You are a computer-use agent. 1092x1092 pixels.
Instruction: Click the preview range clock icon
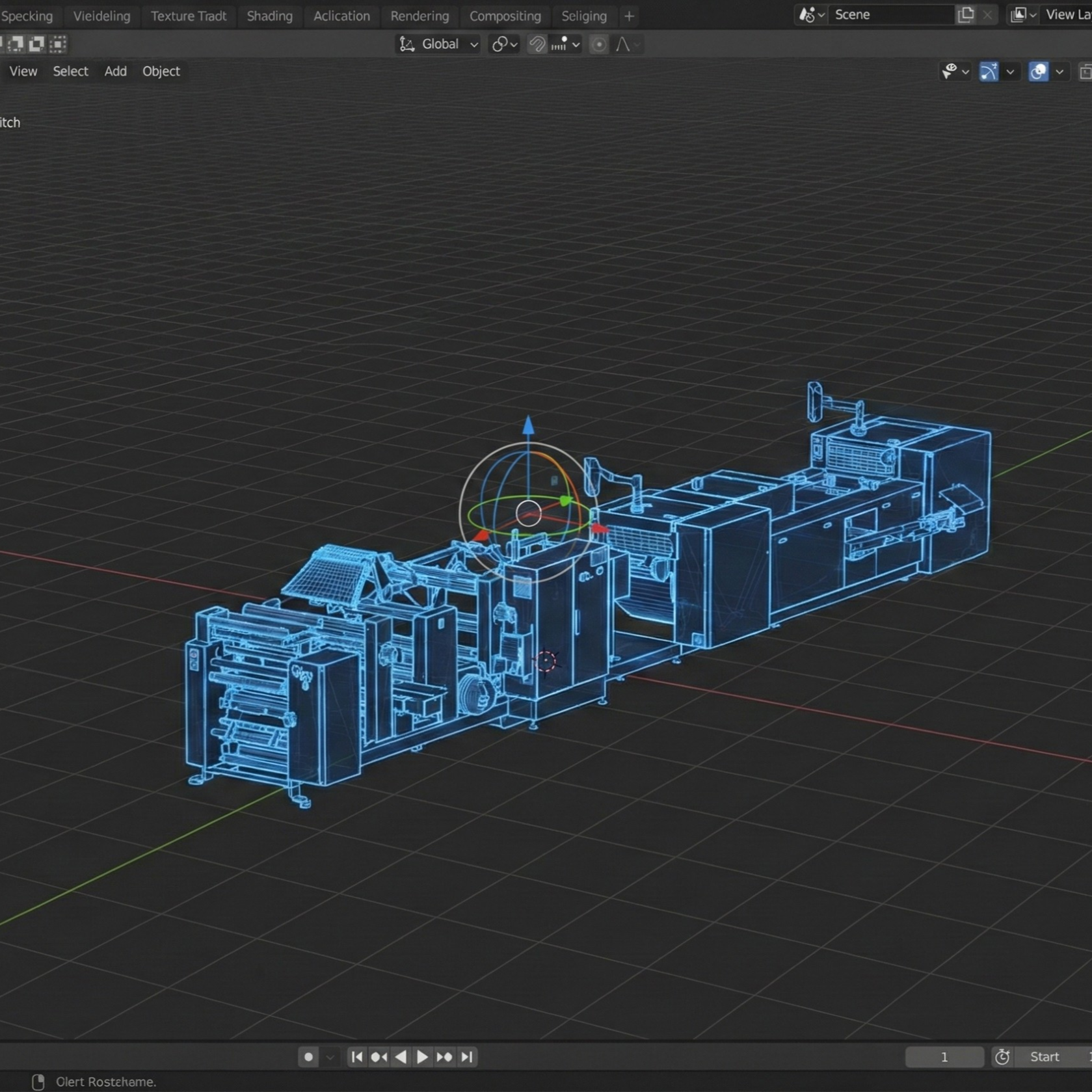[x=1002, y=1057]
